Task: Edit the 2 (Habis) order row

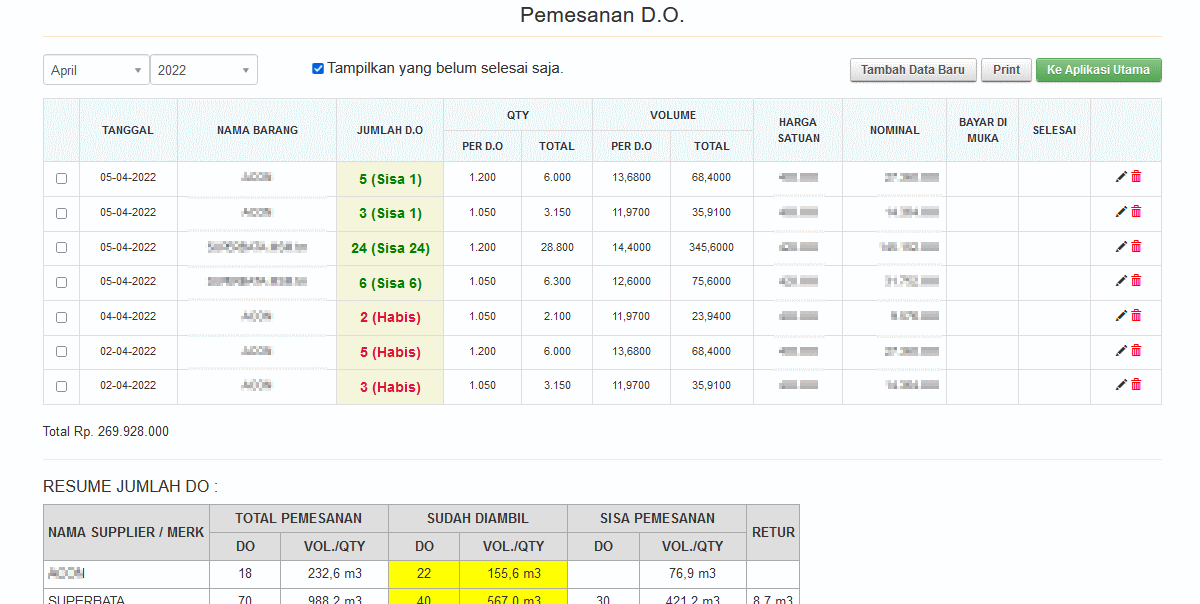Action: [x=1121, y=316]
